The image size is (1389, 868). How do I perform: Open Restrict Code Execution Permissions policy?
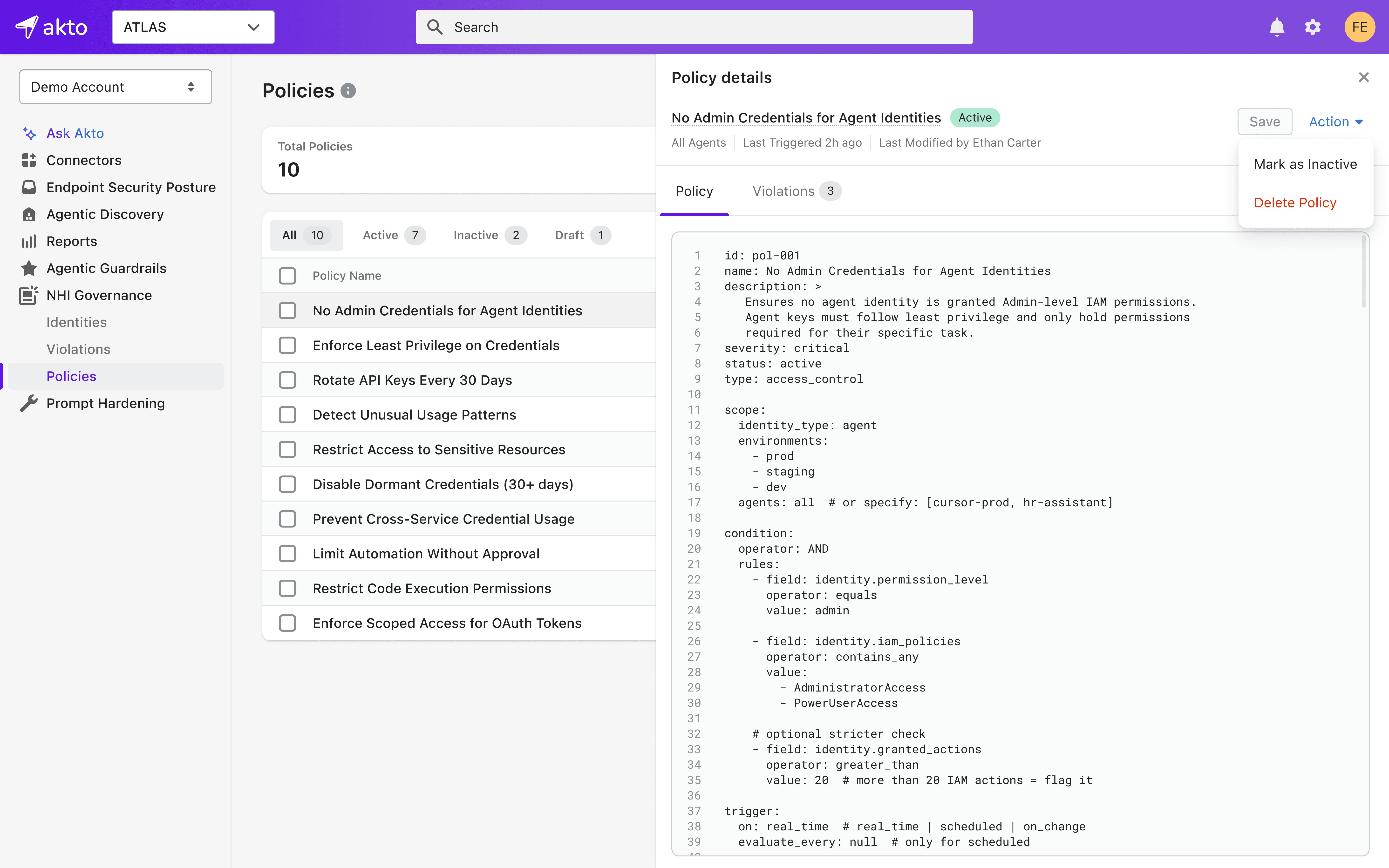tap(432, 588)
